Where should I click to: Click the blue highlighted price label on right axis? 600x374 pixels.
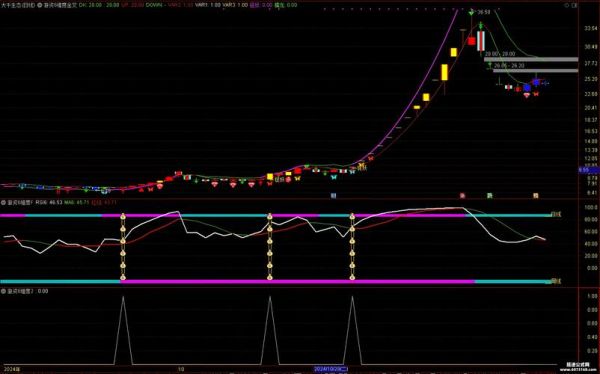[589, 170]
